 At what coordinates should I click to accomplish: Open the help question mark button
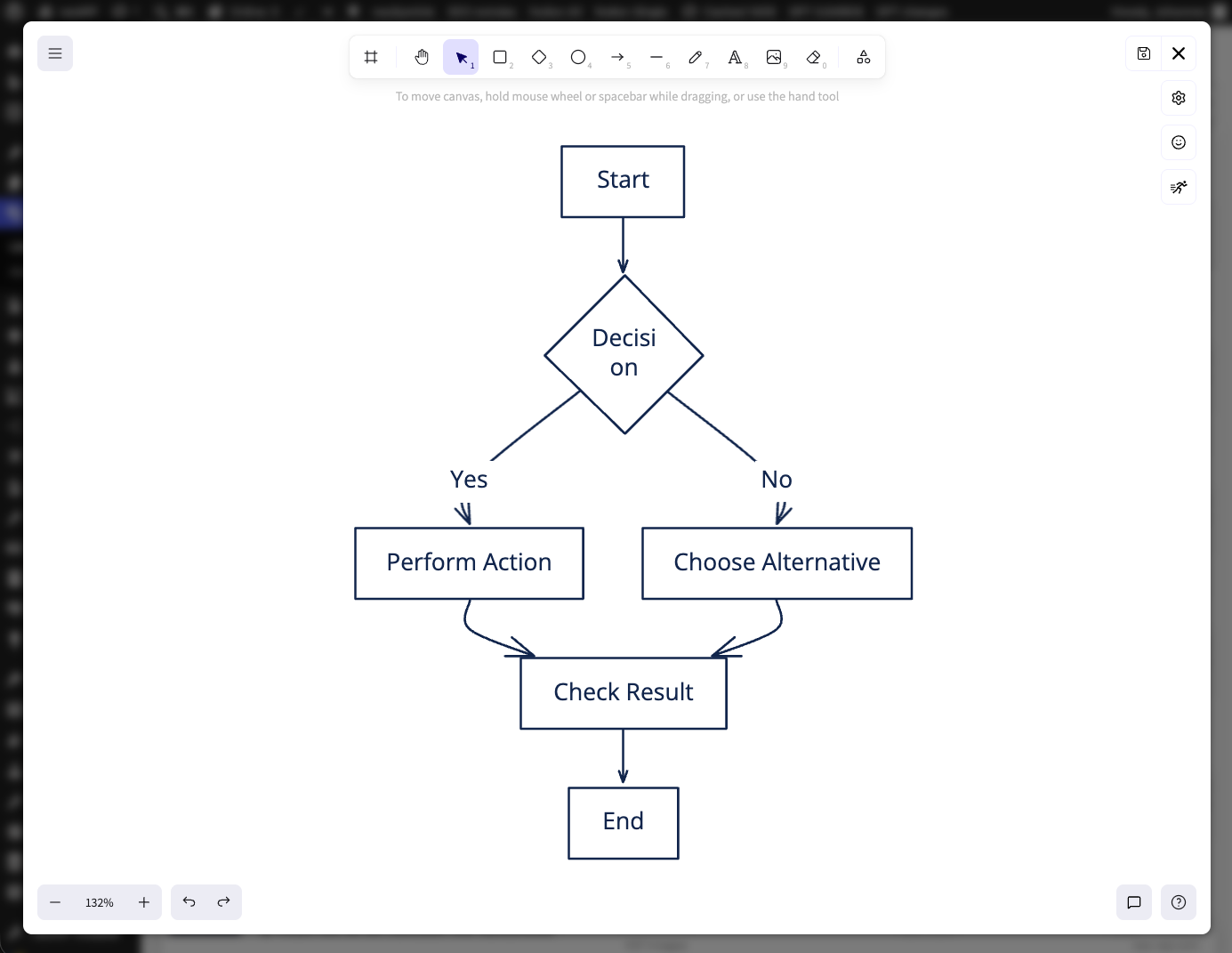point(1179,902)
